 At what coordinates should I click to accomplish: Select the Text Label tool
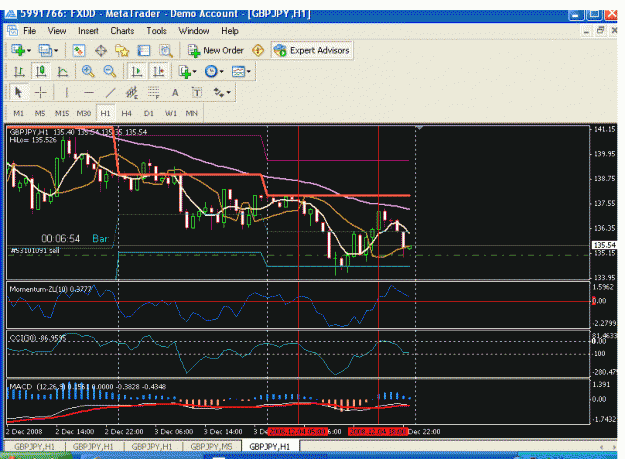pyautogui.click(x=197, y=92)
